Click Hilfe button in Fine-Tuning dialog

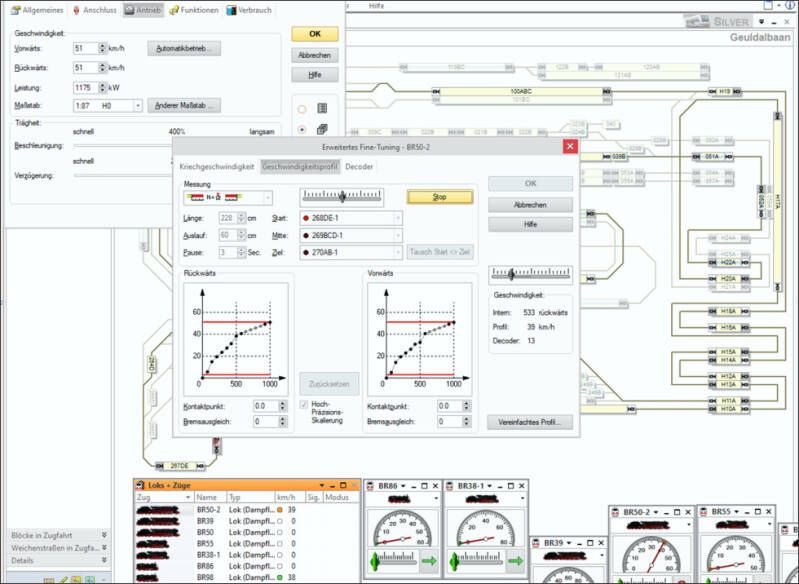coord(530,224)
